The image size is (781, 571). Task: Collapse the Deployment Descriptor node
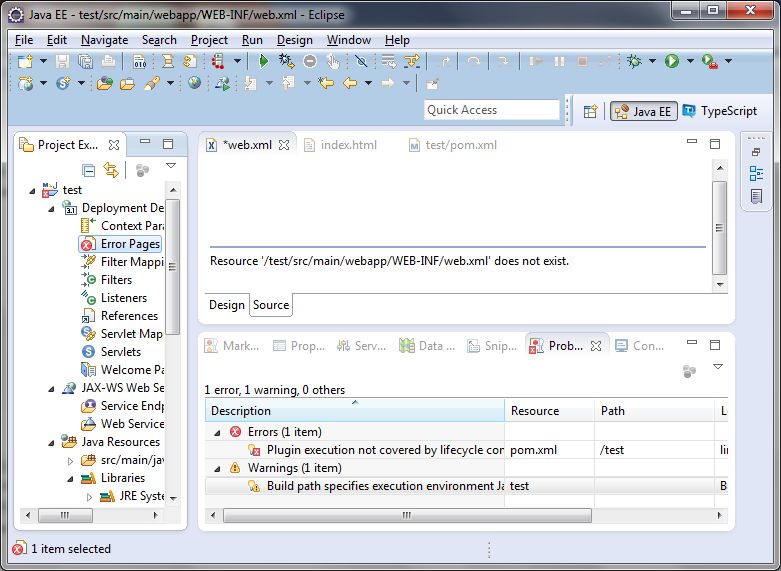coord(51,209)
